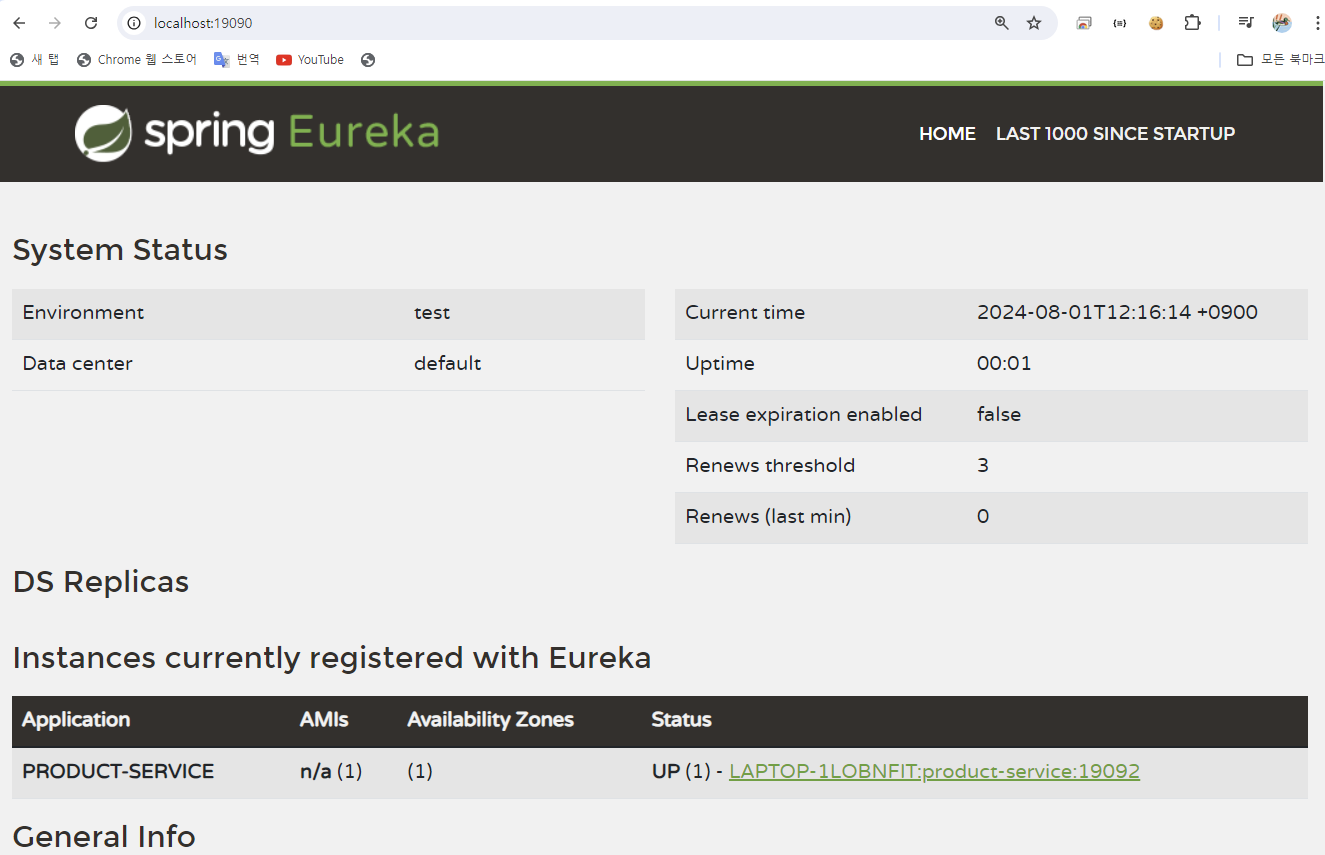Click the 'Renews threshold' label
1325x855 pixels.
pos(770,466)
